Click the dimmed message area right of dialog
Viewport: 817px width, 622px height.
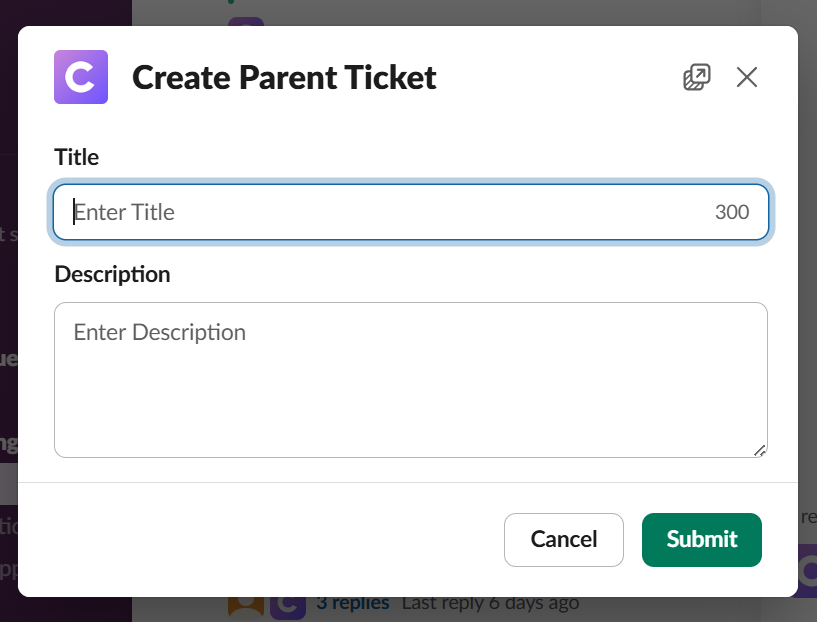(x=807, y=300)
